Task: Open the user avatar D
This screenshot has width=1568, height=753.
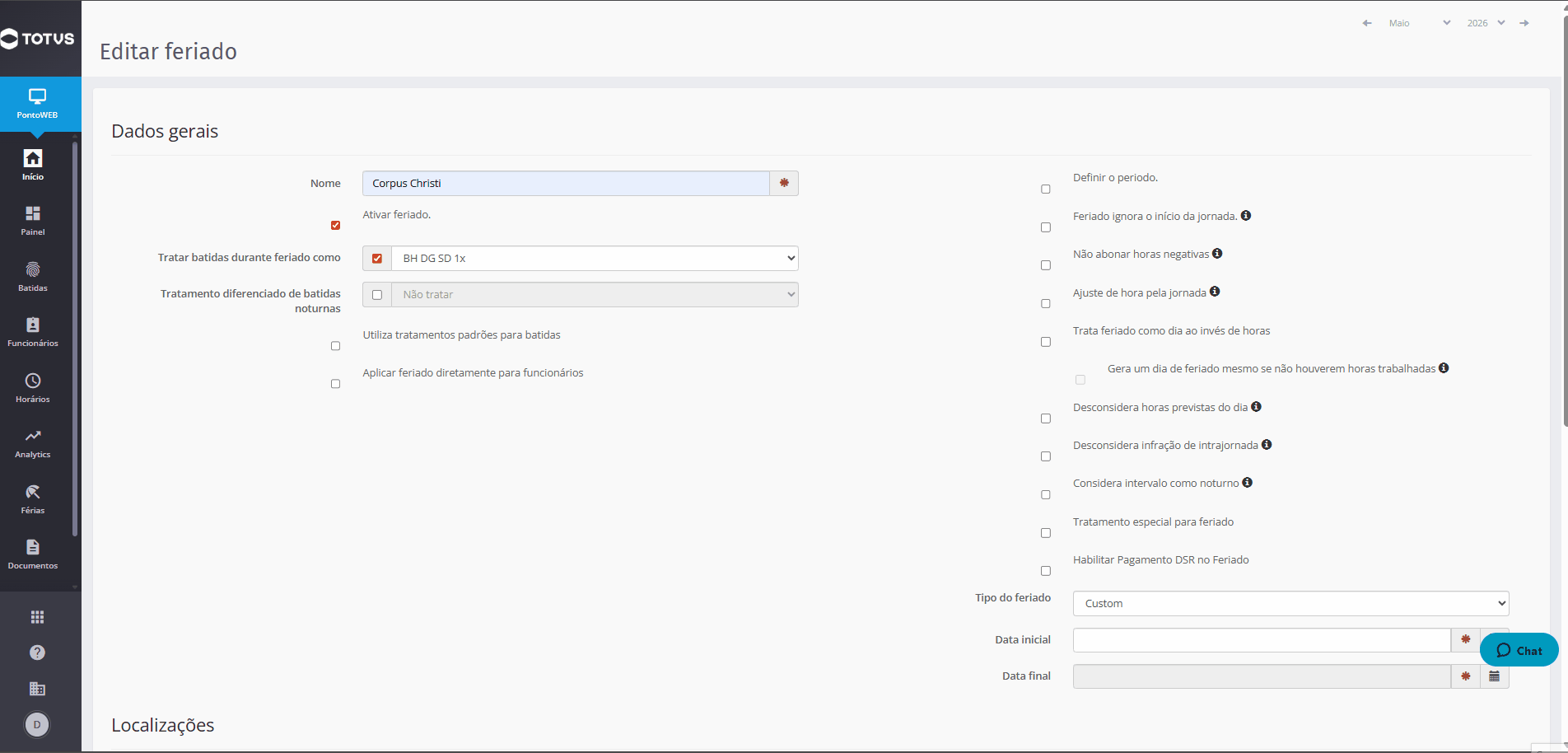Action: point(37,725)
